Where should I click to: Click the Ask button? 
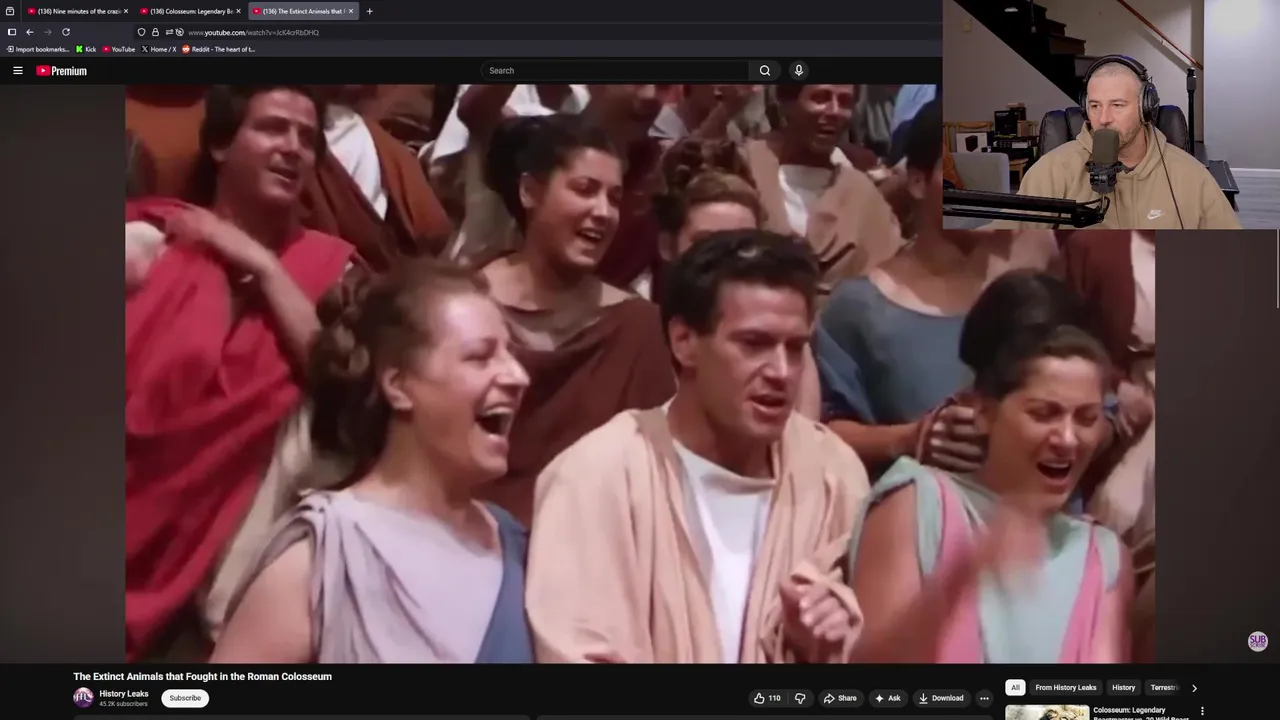tap(888, 698)
